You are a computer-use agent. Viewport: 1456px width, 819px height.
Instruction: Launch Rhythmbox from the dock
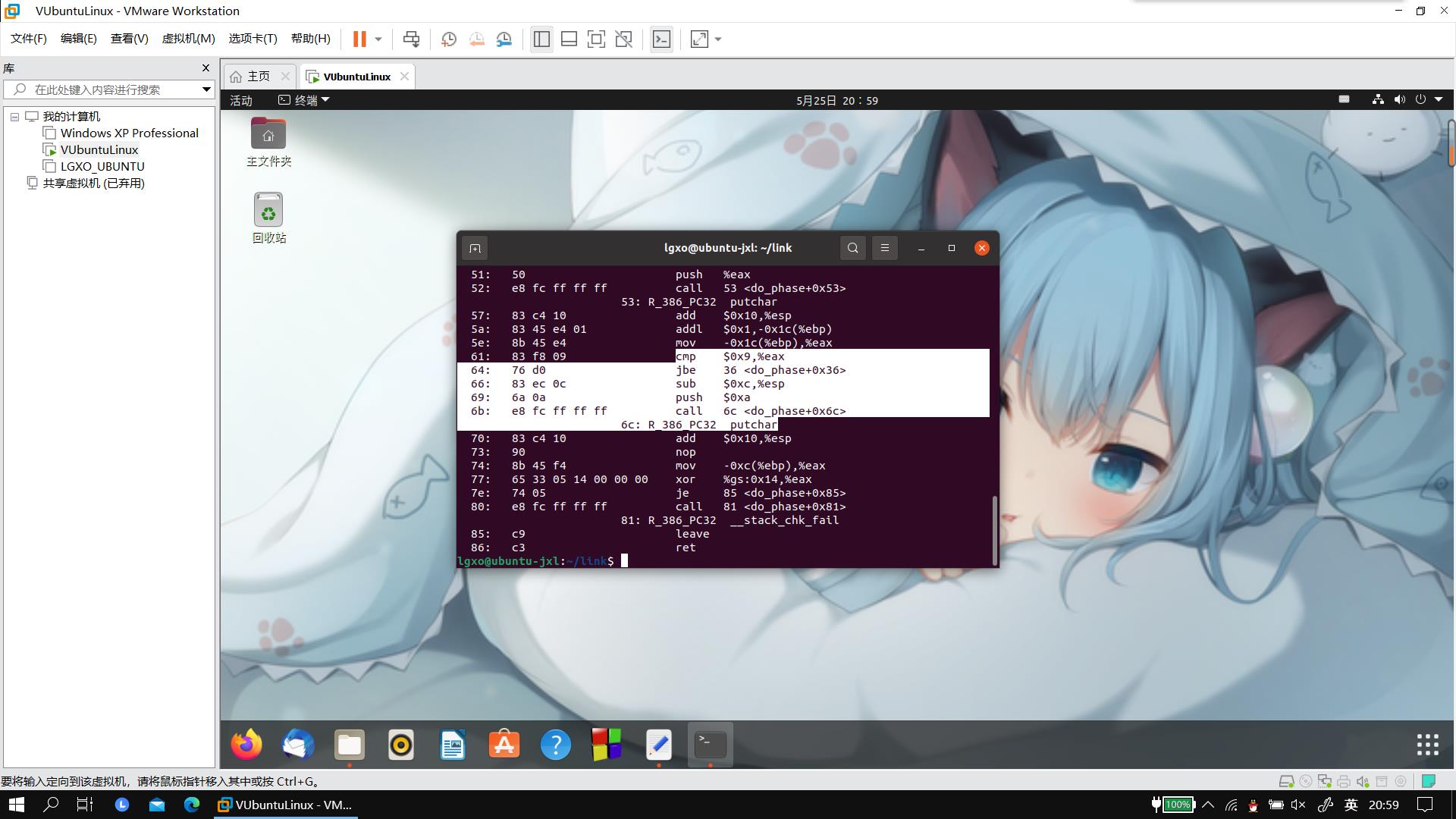click(400, 745)
